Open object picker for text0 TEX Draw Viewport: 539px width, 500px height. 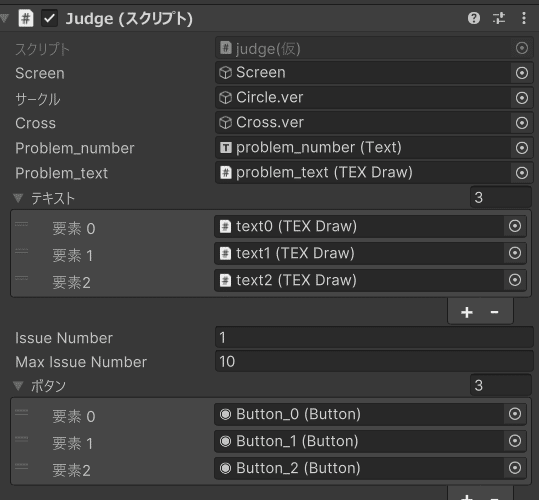[x=515, y=226]
